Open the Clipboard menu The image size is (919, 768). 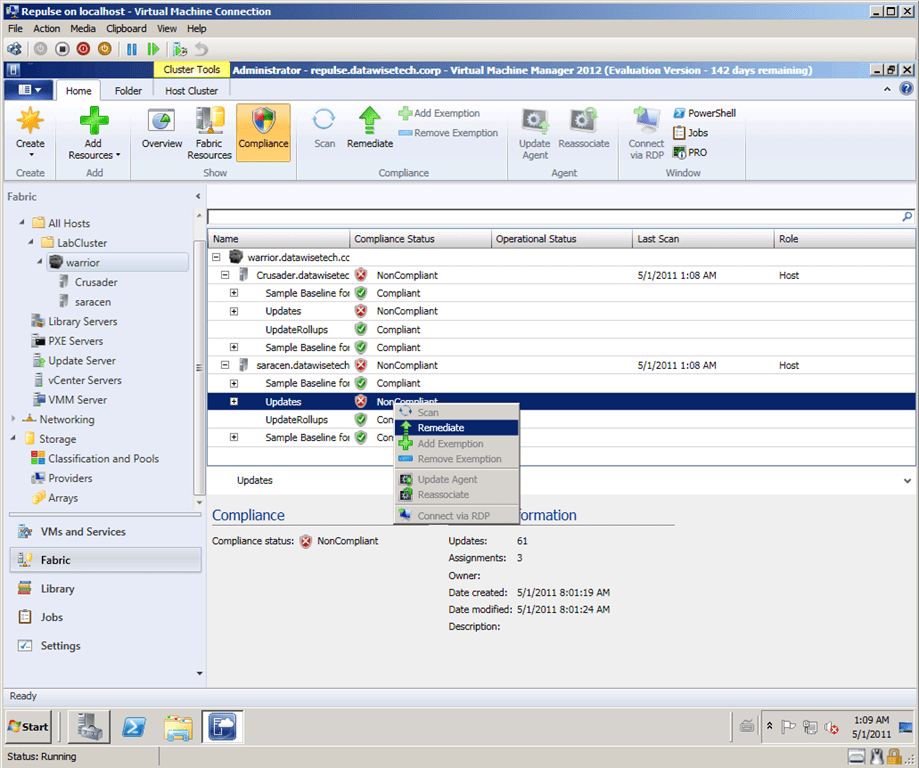click(126, 29)
